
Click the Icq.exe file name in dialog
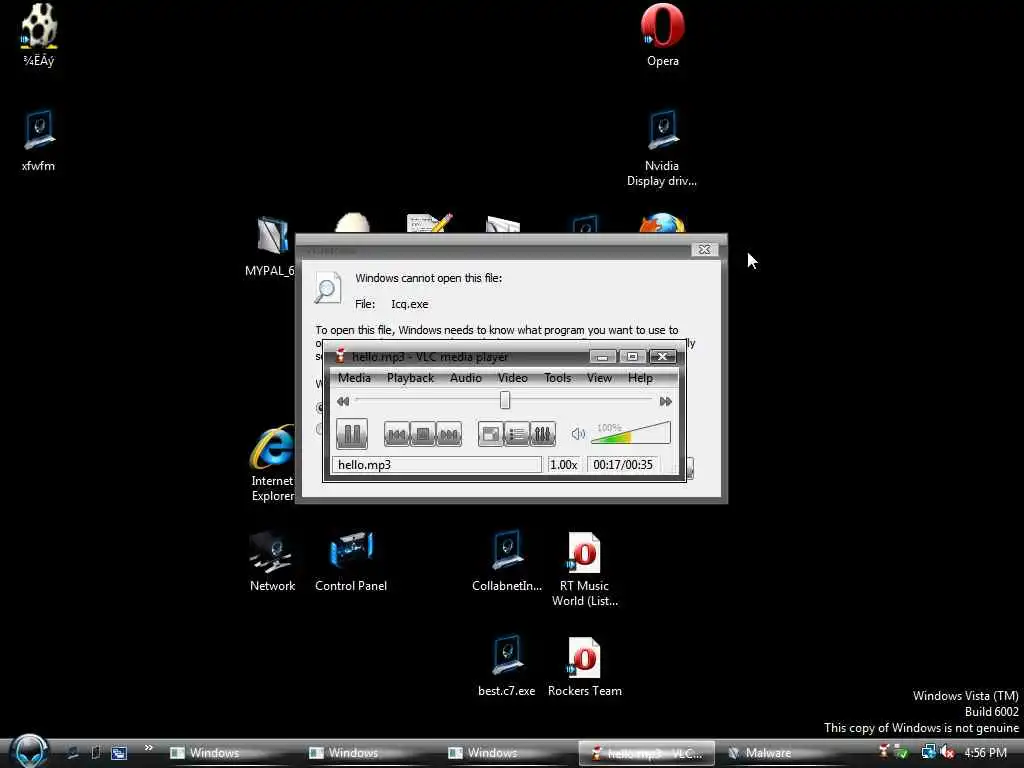(409, 304)
